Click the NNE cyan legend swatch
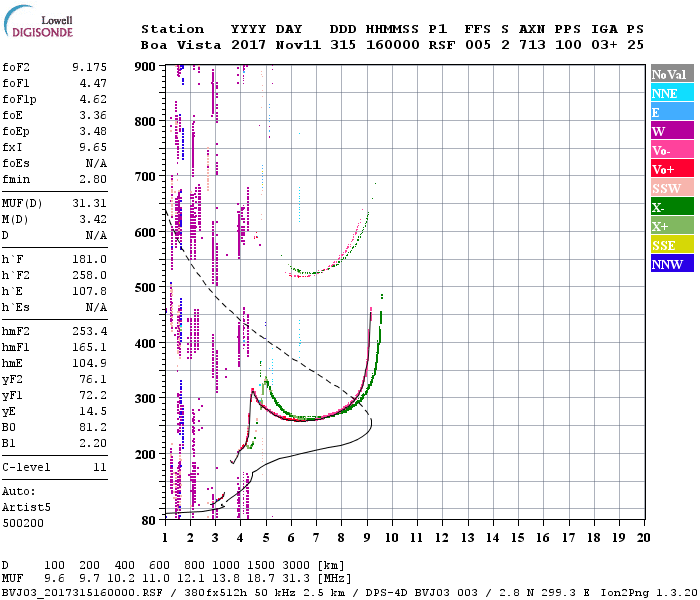Image resolution: width=700 pixels, height=600 pixels. click(x=670, y=93)
